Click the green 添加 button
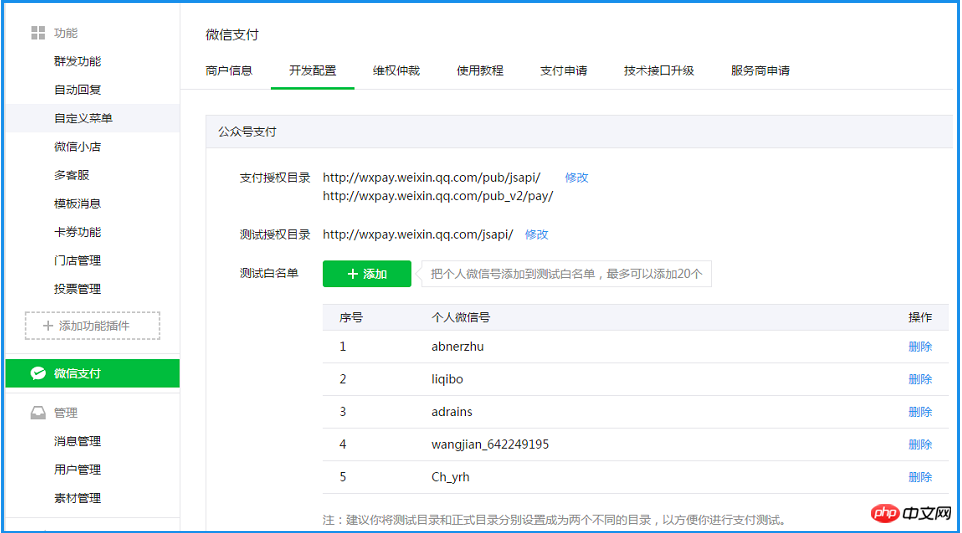This screenshot has width=962, height=533. coord(367,274)
